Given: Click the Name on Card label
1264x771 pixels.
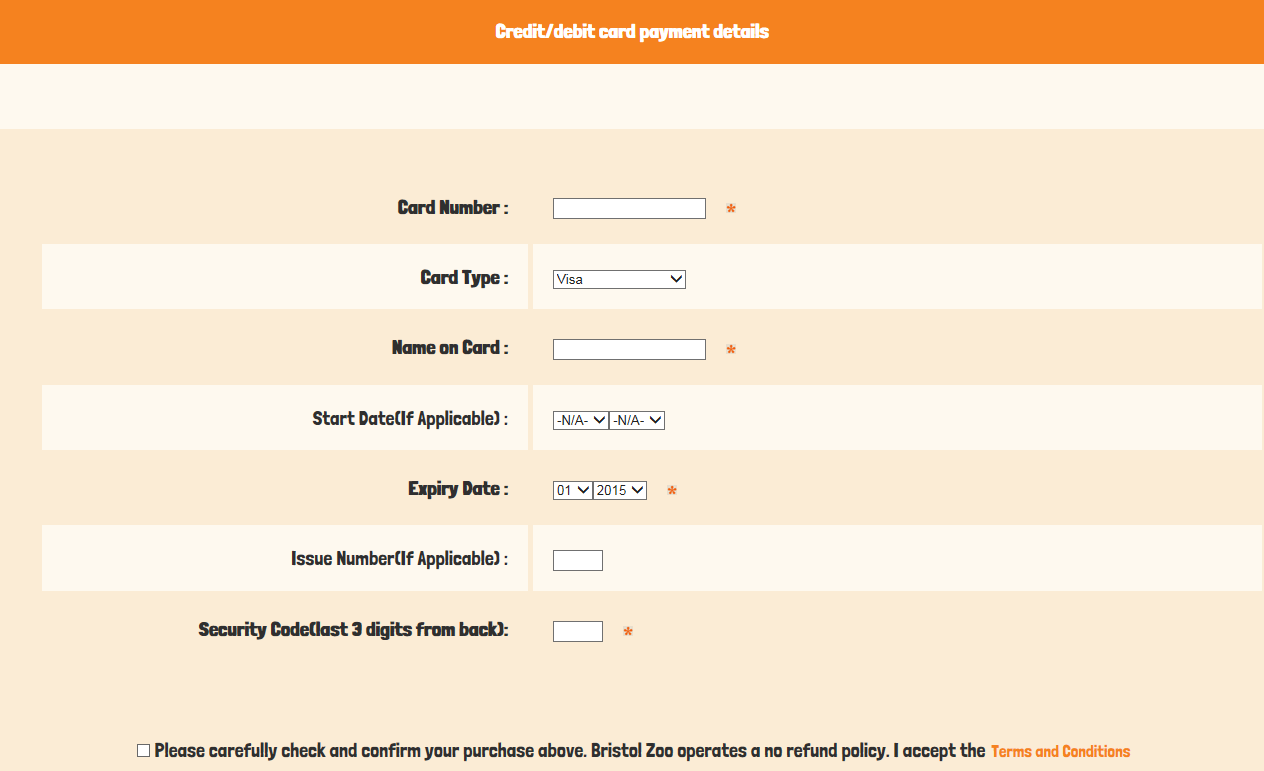Looking at the screenshot, I should click(x=450, y=348).
